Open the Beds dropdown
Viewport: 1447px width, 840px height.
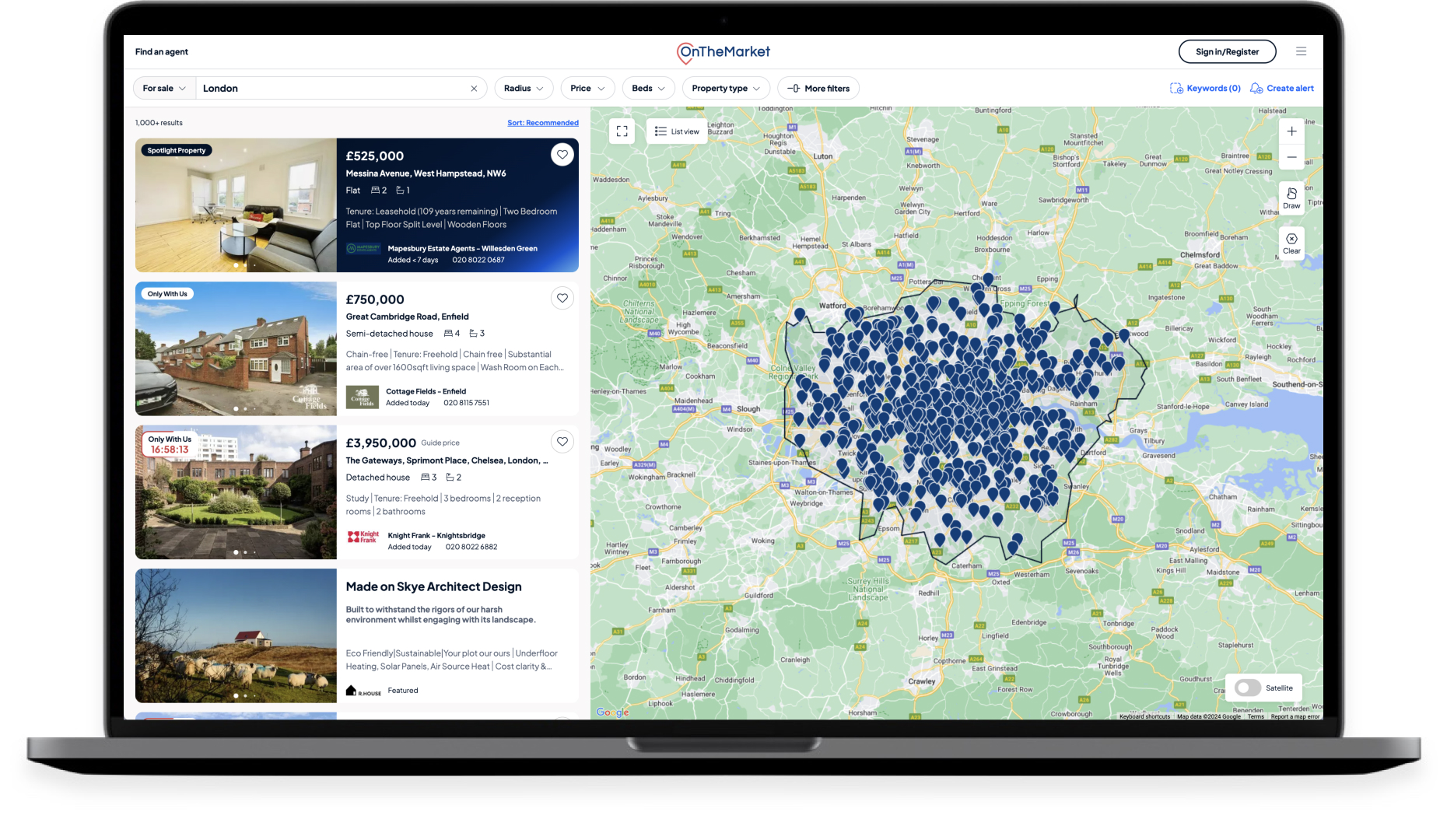(648, 89)
